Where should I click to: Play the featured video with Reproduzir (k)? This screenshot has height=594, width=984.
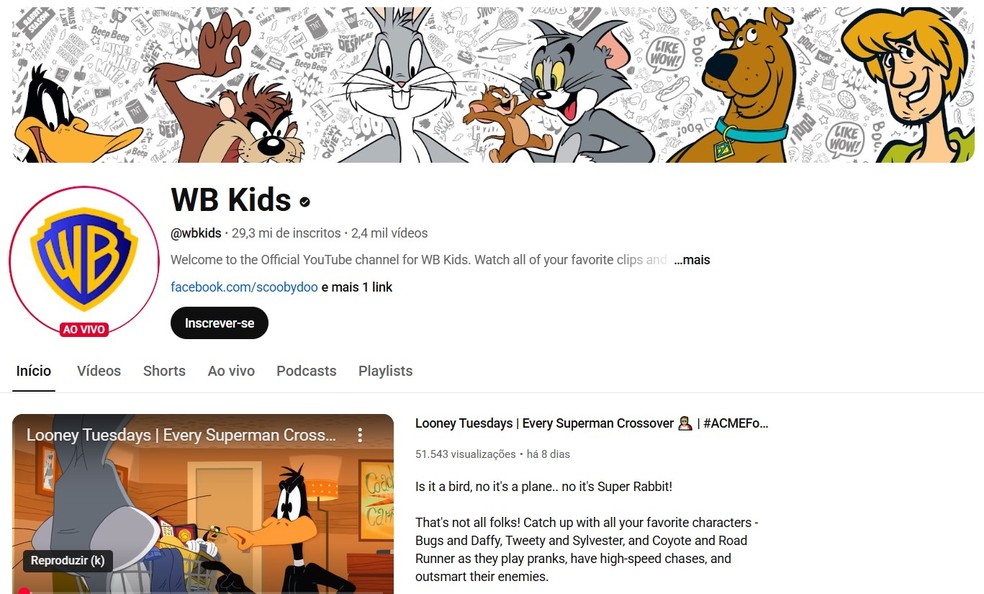pos(68,560)
